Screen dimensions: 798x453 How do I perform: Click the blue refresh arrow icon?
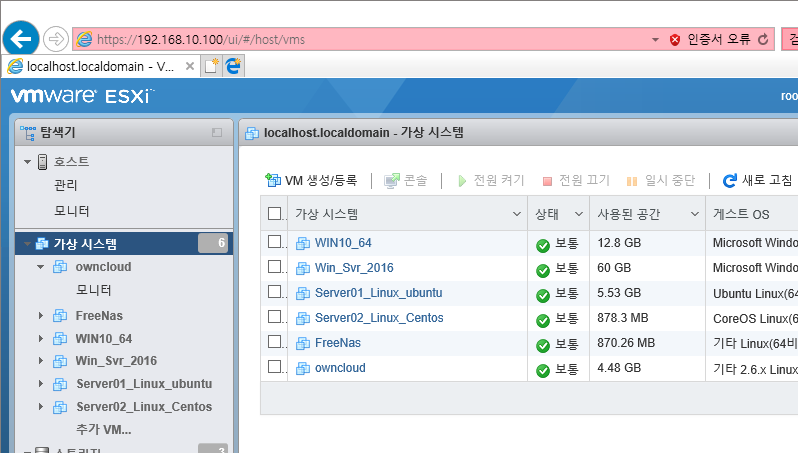click(x=730, y=181)
